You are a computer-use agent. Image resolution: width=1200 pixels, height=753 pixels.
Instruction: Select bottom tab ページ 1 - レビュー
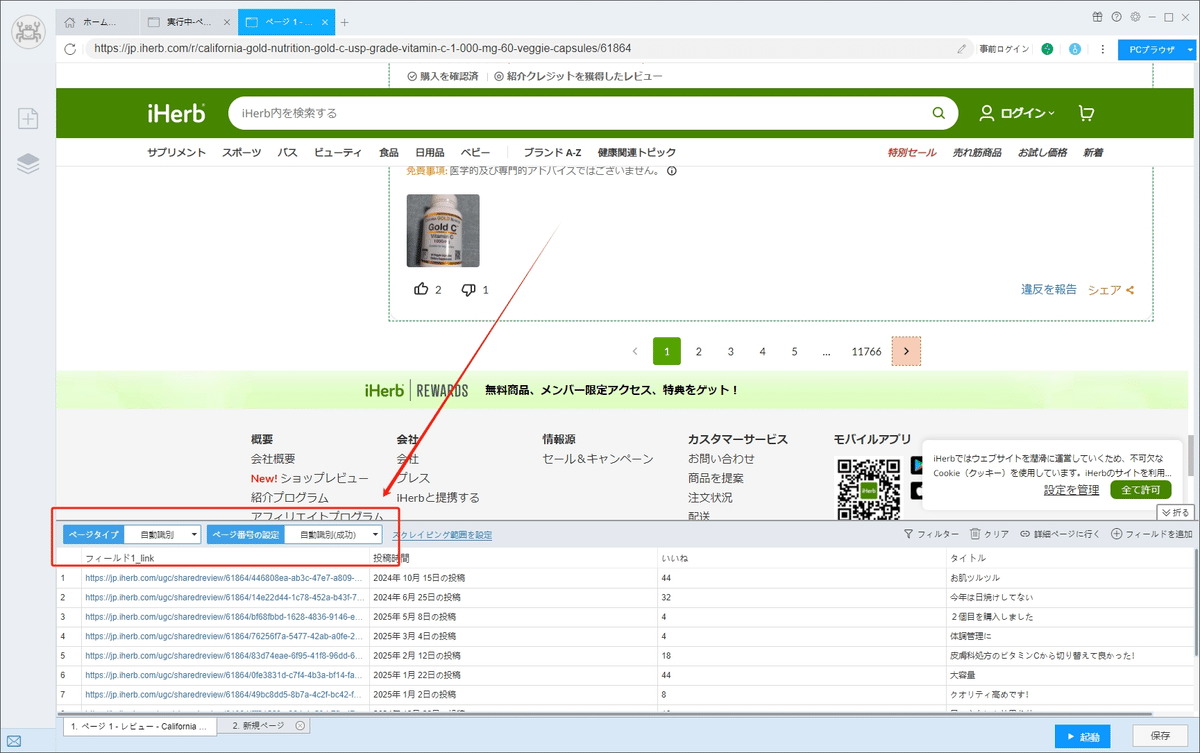pyautogui.click(x=140, y=726)
